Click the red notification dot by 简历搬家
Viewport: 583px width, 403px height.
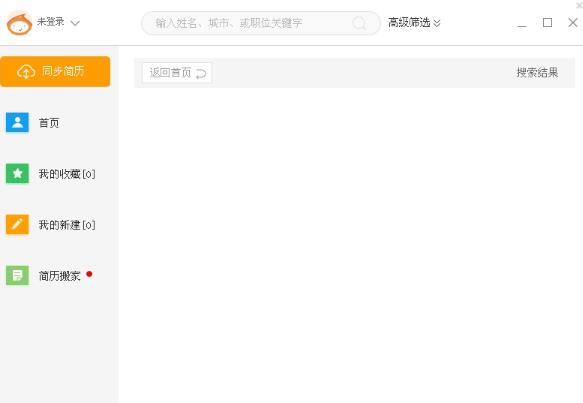pyautogui.click(x=89, y=274)
